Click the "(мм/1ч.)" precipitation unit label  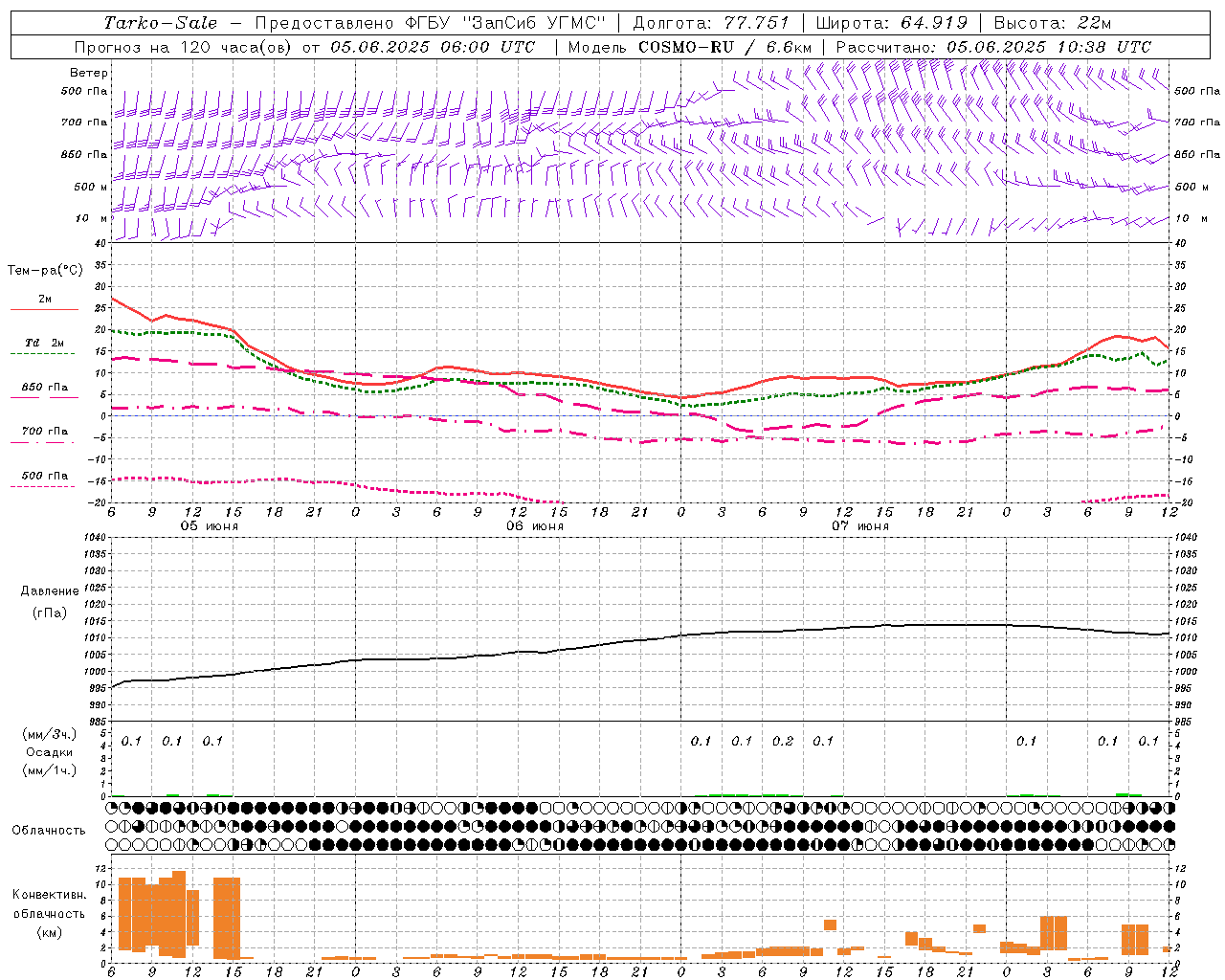click(50, 770)
